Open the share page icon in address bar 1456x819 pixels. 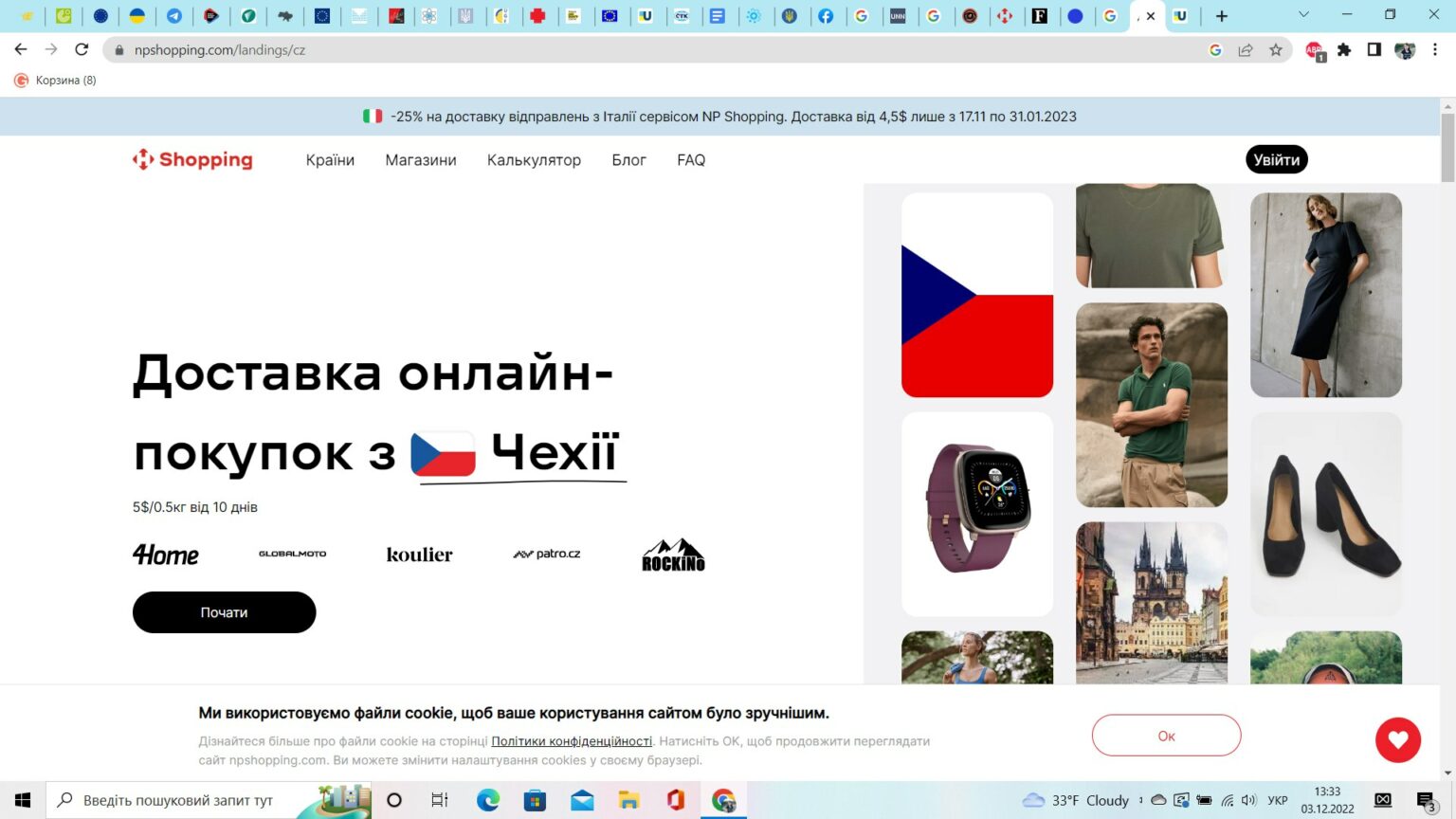pos(1246,49)
